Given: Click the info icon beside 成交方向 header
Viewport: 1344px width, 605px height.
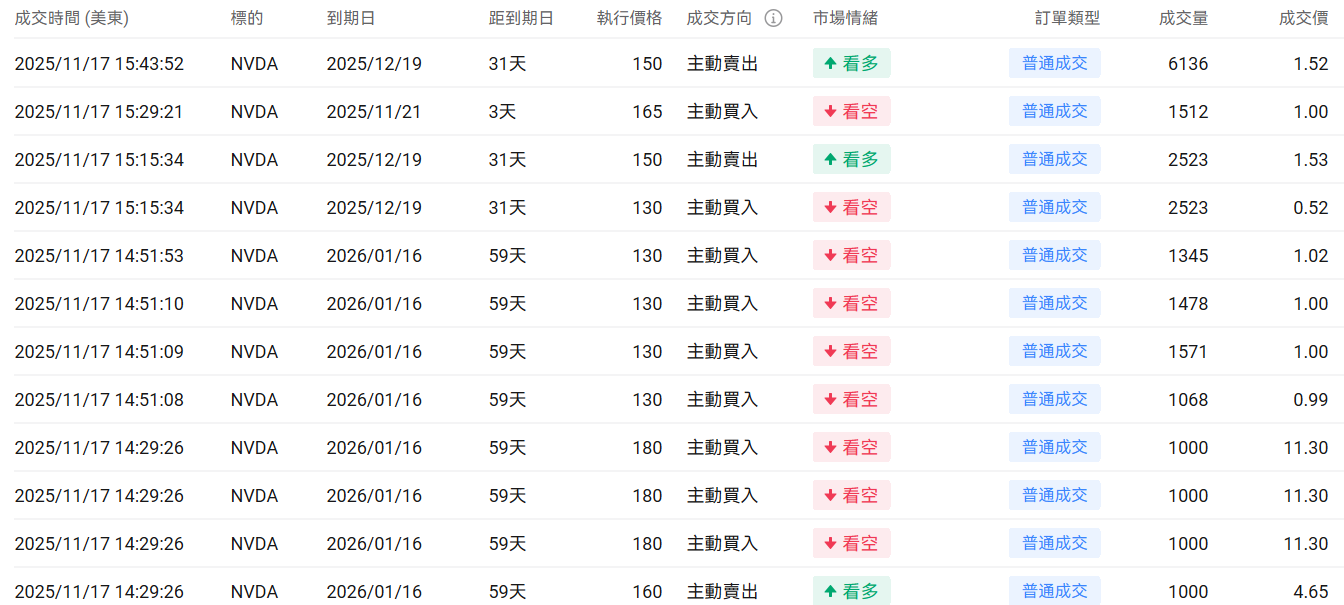Looking at the screenshot, I should [773, 18].
